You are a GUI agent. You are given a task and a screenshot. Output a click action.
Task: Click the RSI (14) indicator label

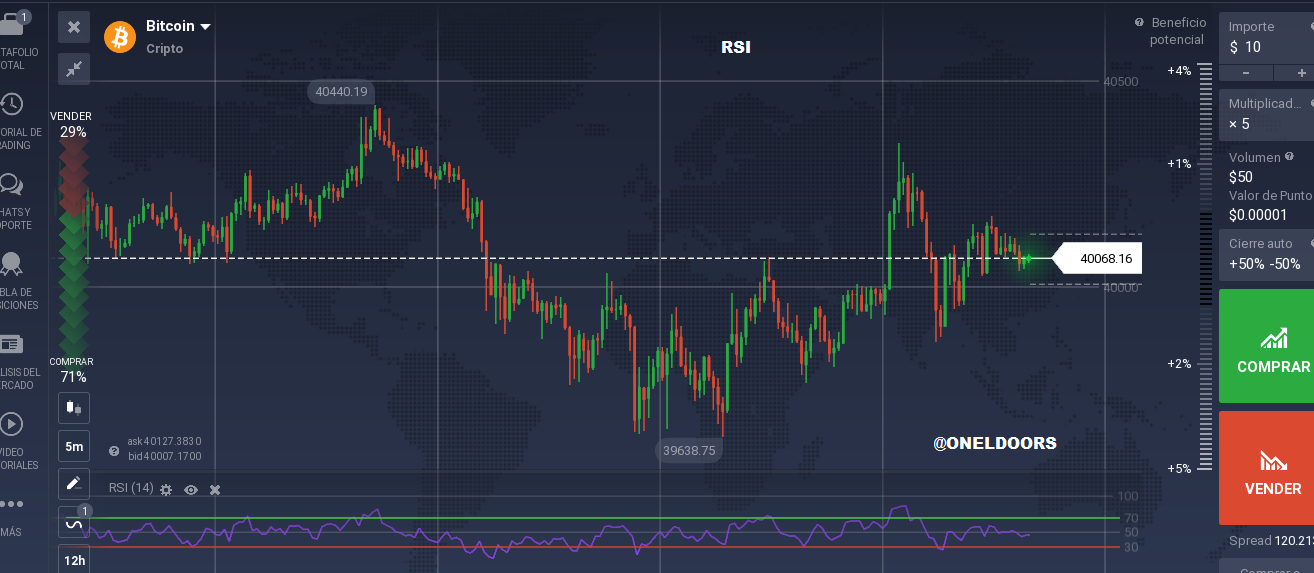pos(131,488)
